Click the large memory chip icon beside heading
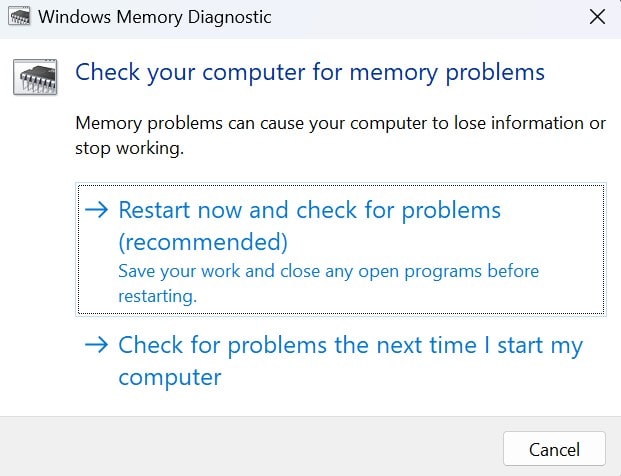 pyautogui.click(x=36, y=77)
